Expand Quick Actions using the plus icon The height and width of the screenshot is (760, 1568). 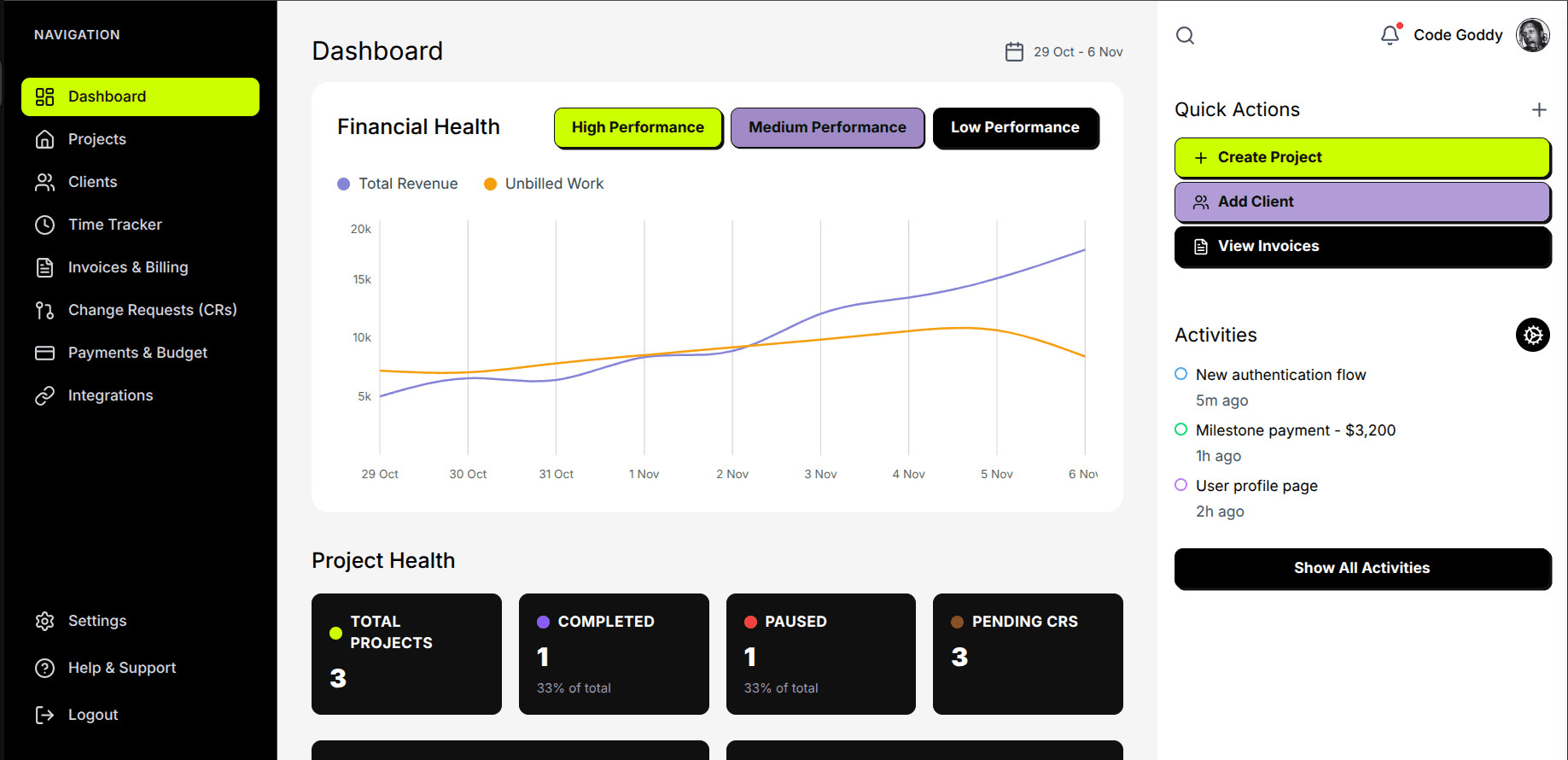click(x=1539, y=109)
